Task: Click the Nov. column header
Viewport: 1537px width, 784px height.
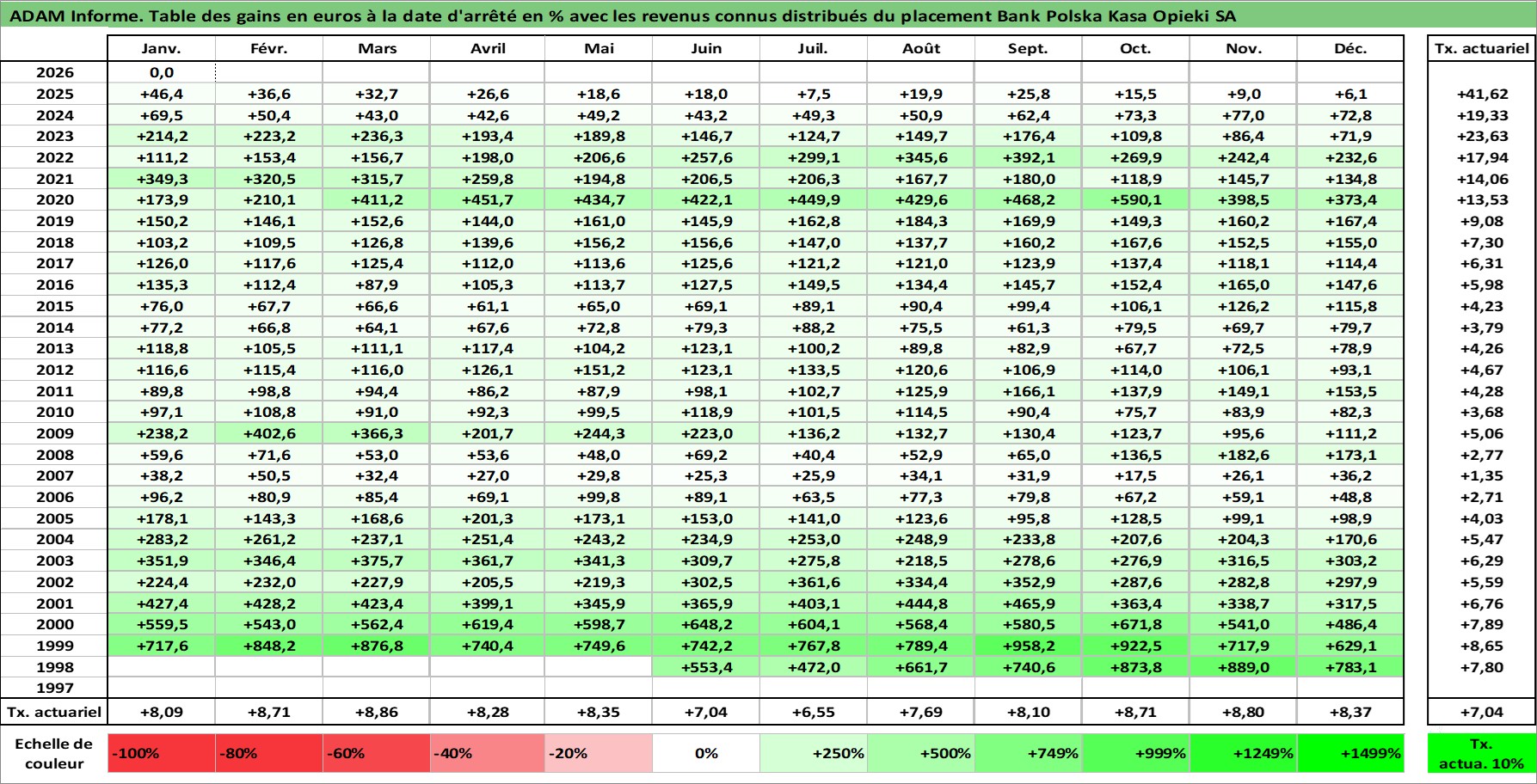Action: (1244, 48)
